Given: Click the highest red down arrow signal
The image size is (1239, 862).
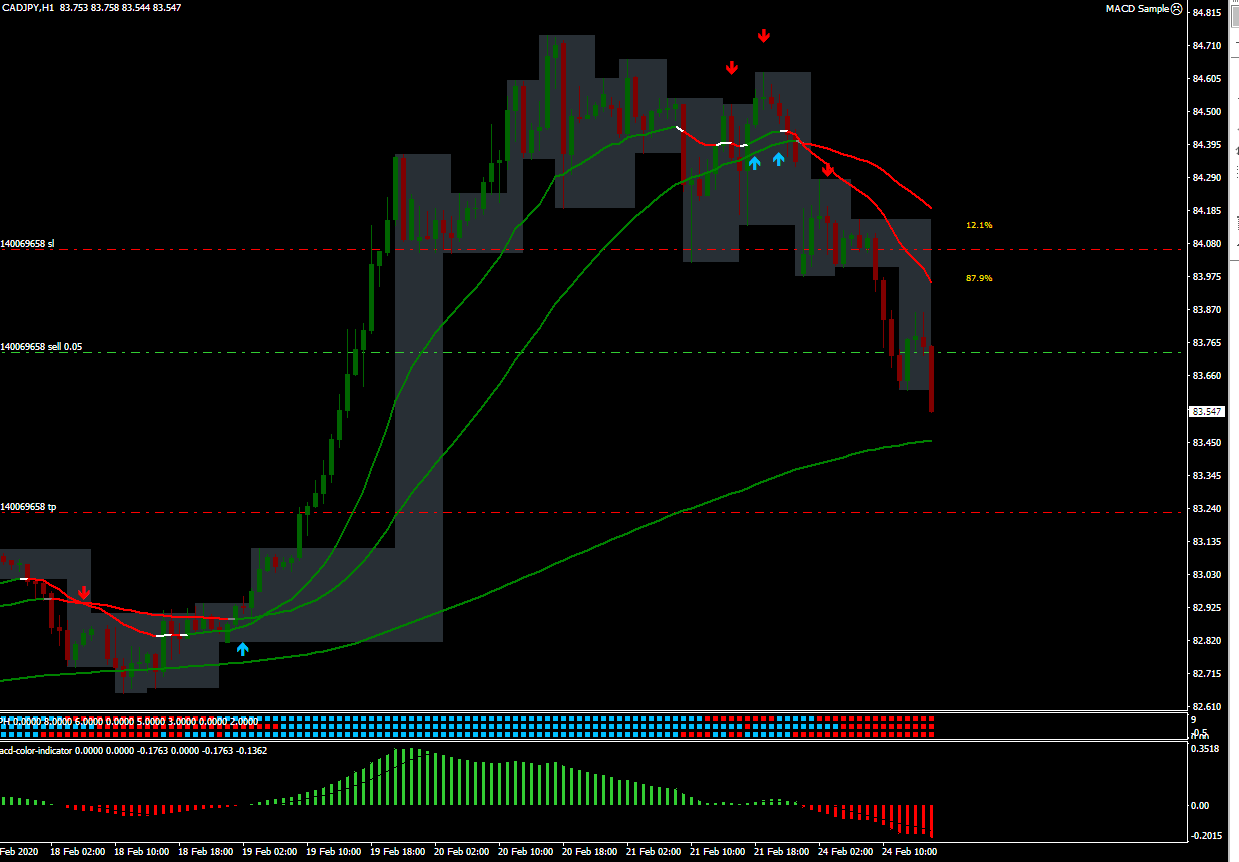Looking at the screenshot, I should point(764,36).
